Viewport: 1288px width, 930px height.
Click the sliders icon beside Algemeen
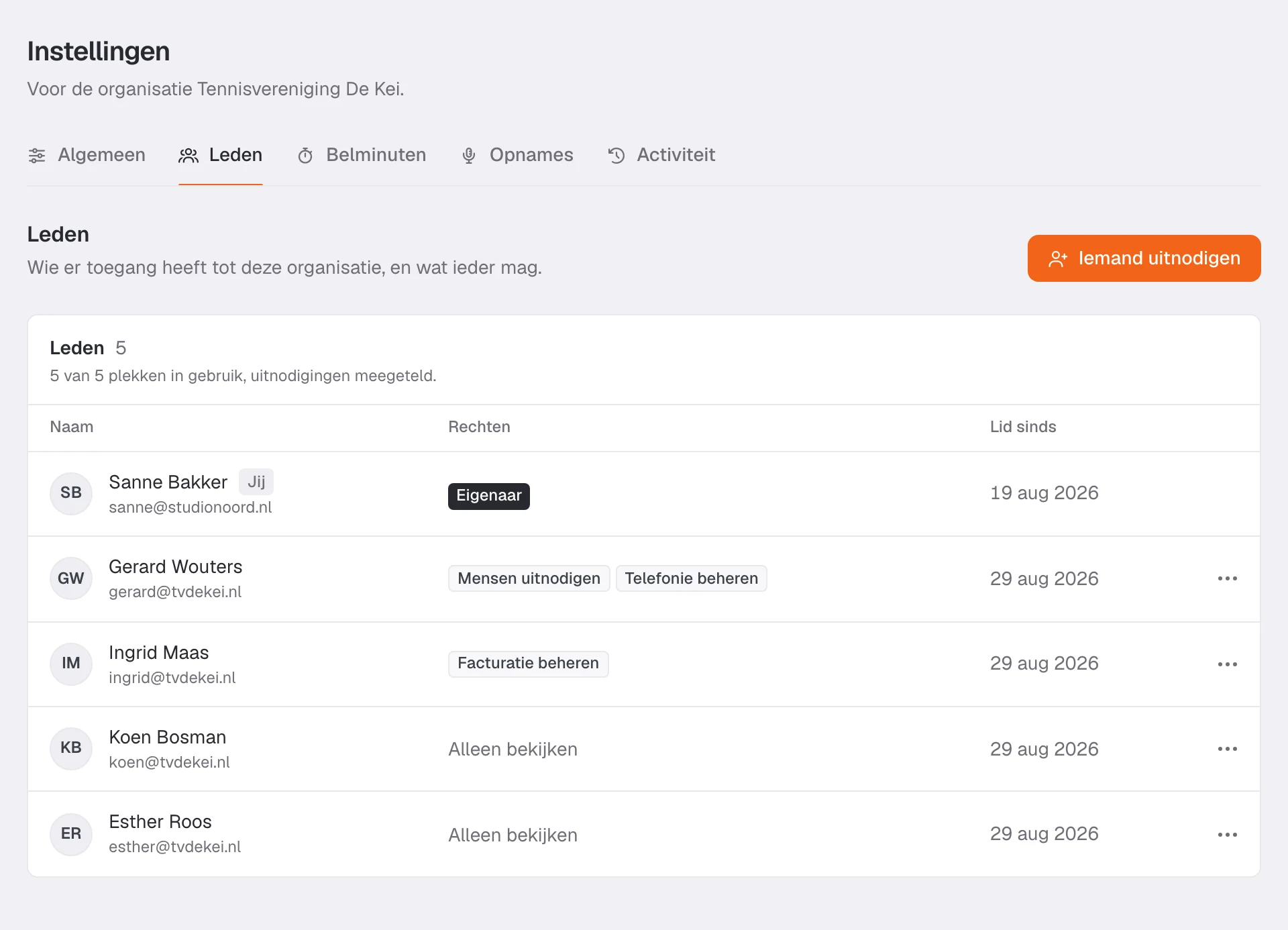click(x=37, y=156)
